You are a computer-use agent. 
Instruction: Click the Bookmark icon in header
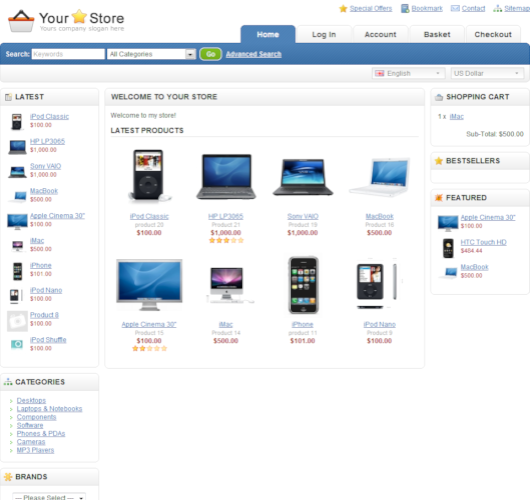pyautogui.click(x=405, y=8)
